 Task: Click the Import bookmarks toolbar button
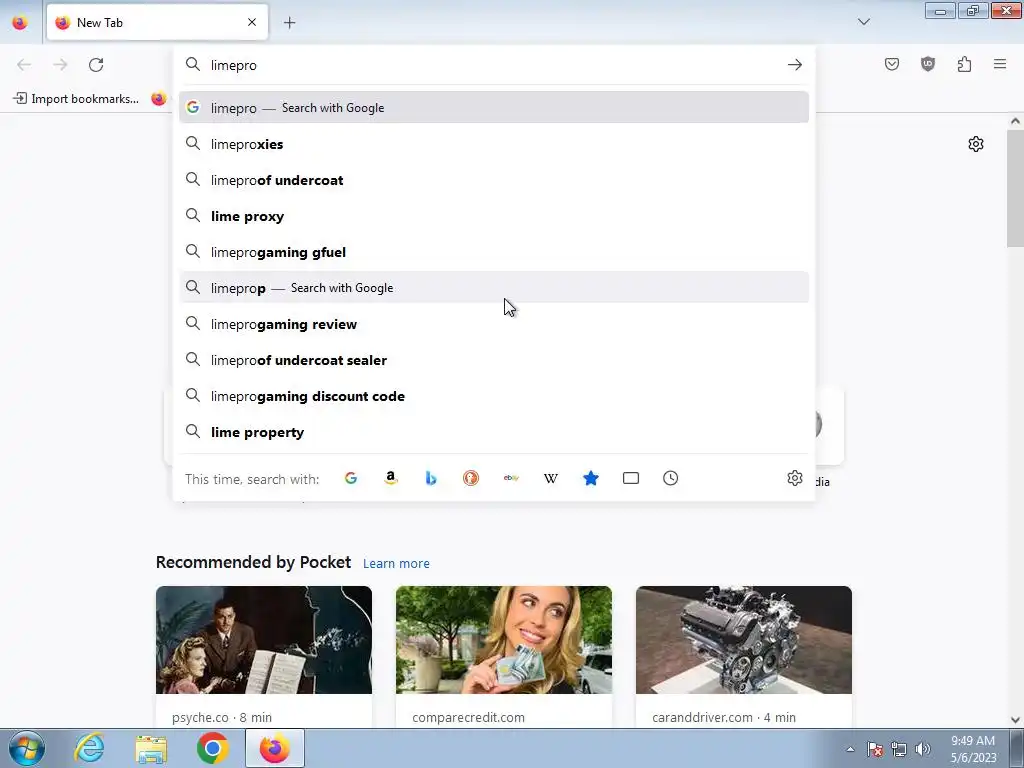pos(76,99)
